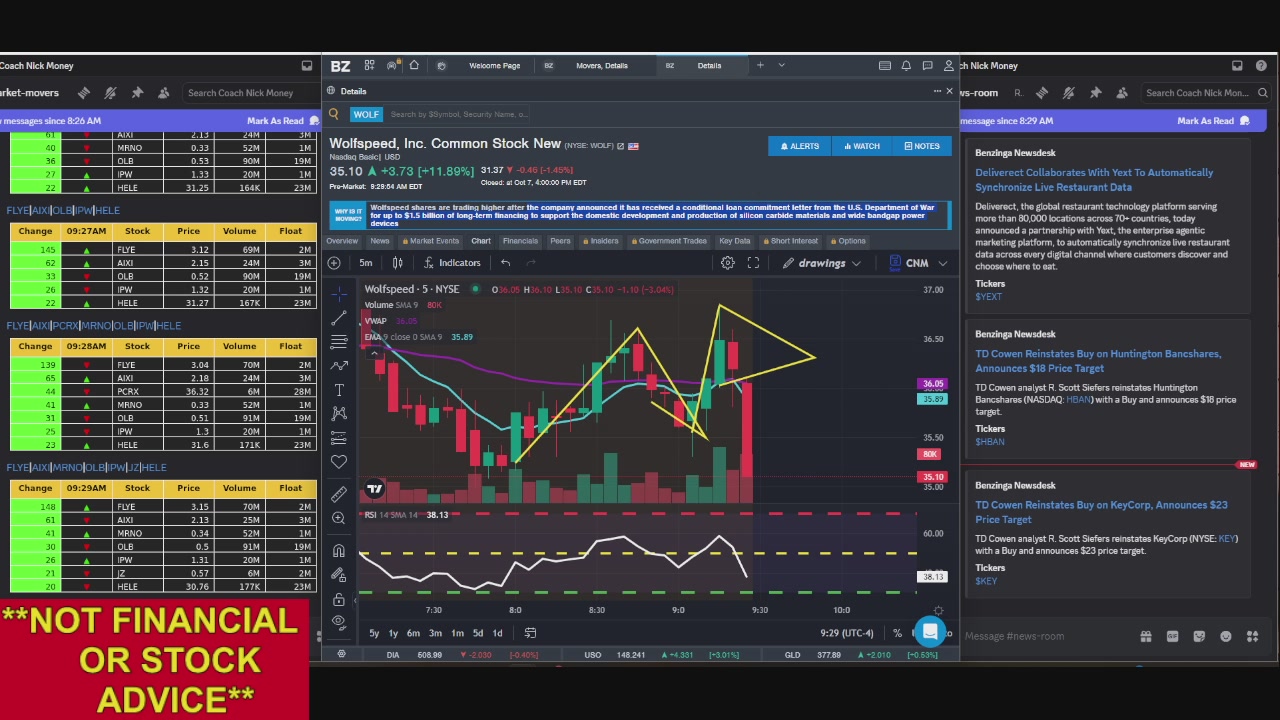Viewport: 1280px width, 720px height.
Task: Open TD Cowen Huntington Bancshares headline
Action: 1098,361
